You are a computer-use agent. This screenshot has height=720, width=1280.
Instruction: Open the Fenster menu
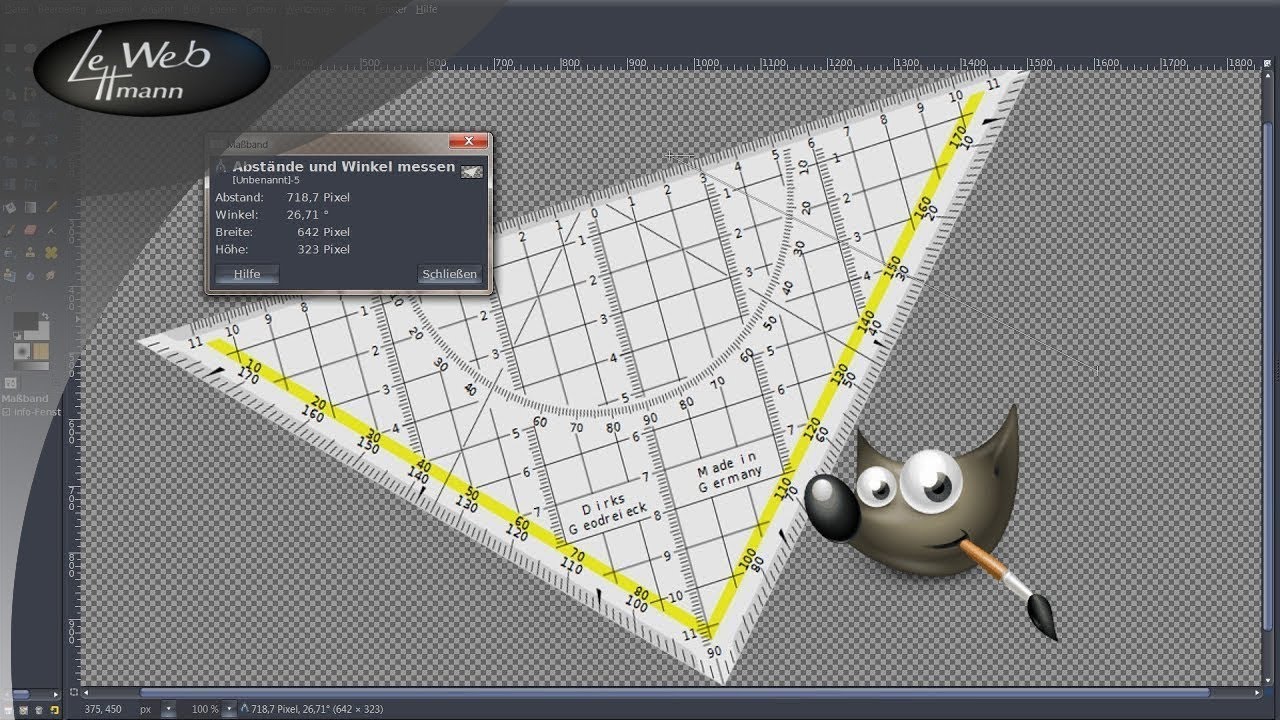coord(391,9)
